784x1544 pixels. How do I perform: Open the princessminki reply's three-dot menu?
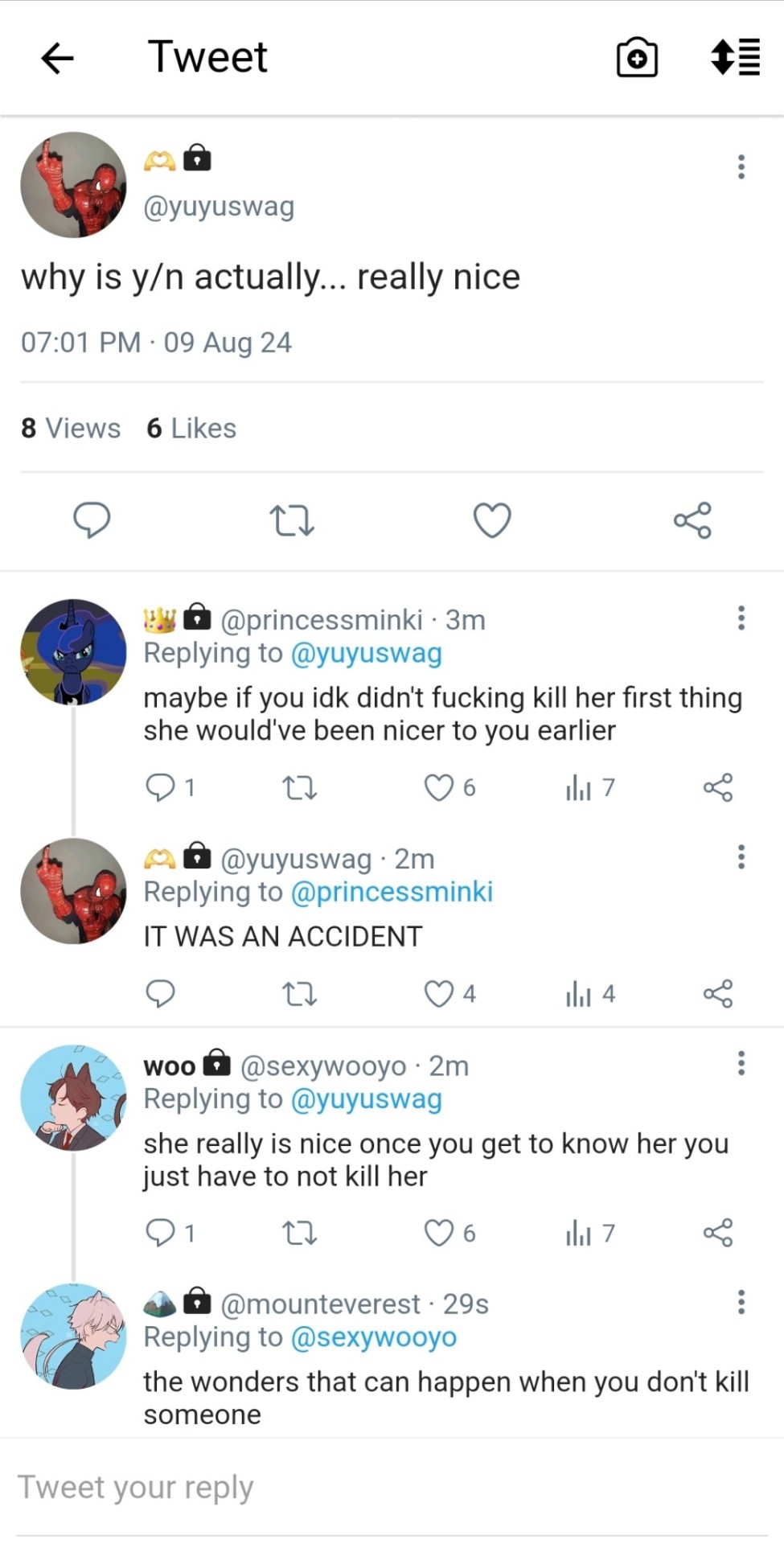[741, 618]
